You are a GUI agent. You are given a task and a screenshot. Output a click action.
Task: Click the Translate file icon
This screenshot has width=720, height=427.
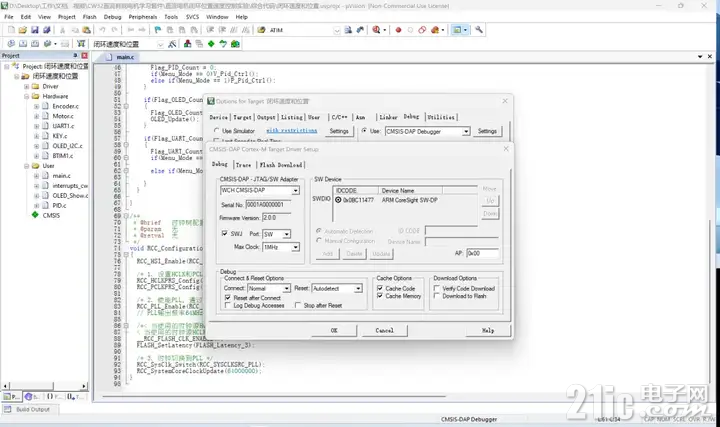pos(11,44)
